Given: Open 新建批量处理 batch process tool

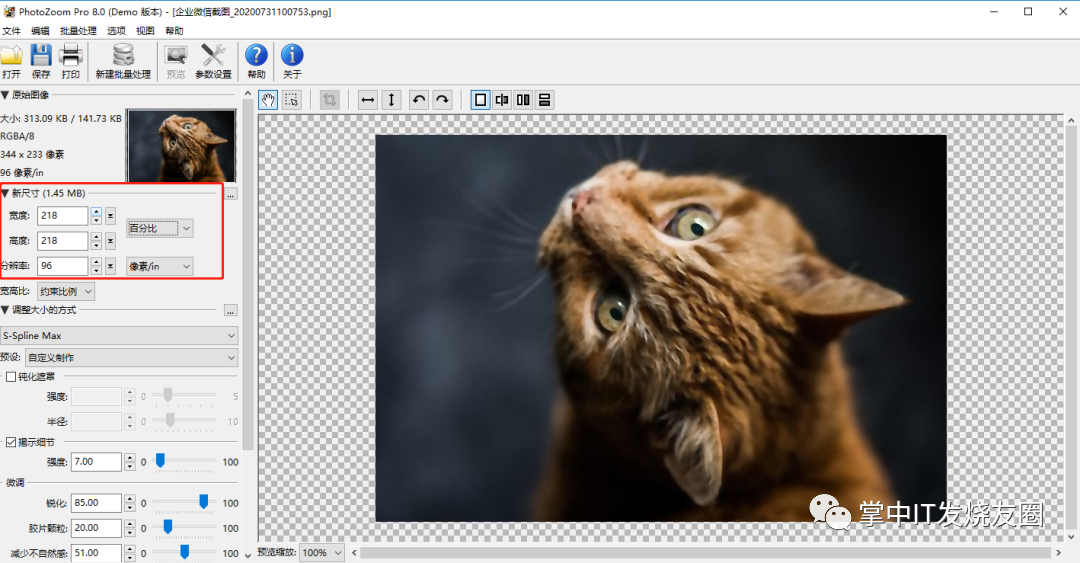Looking at the screenshot, I should [123, 61].
